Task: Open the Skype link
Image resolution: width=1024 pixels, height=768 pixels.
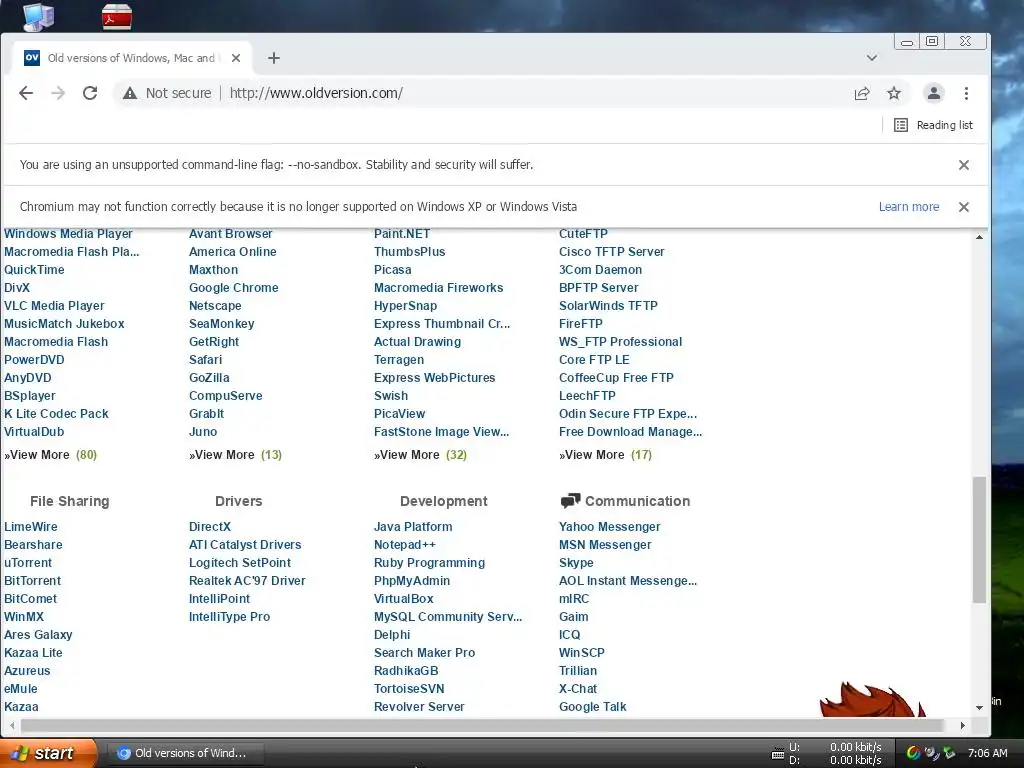Action: (576, 563)
